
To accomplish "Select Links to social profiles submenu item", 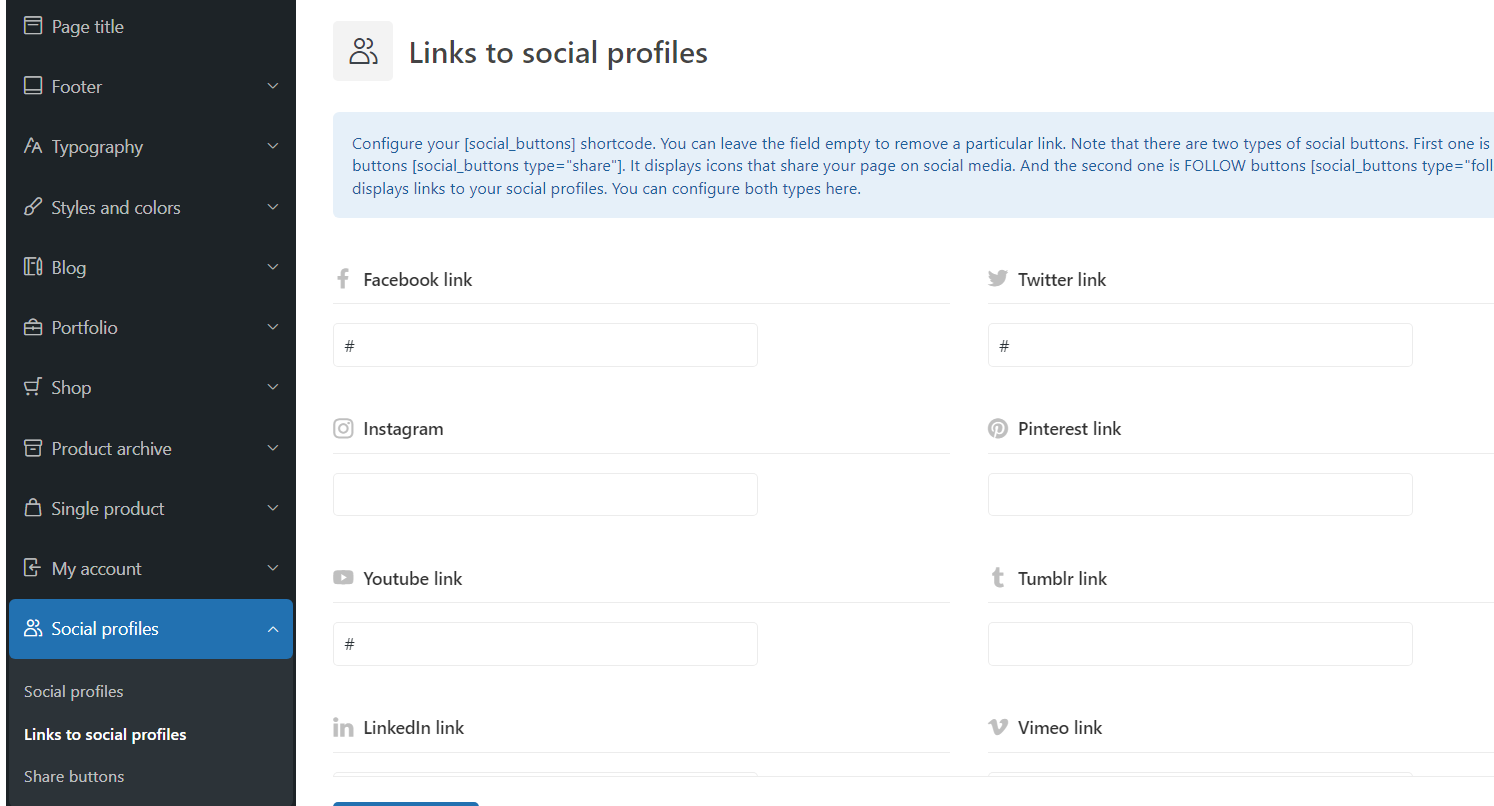I will 105,734.
